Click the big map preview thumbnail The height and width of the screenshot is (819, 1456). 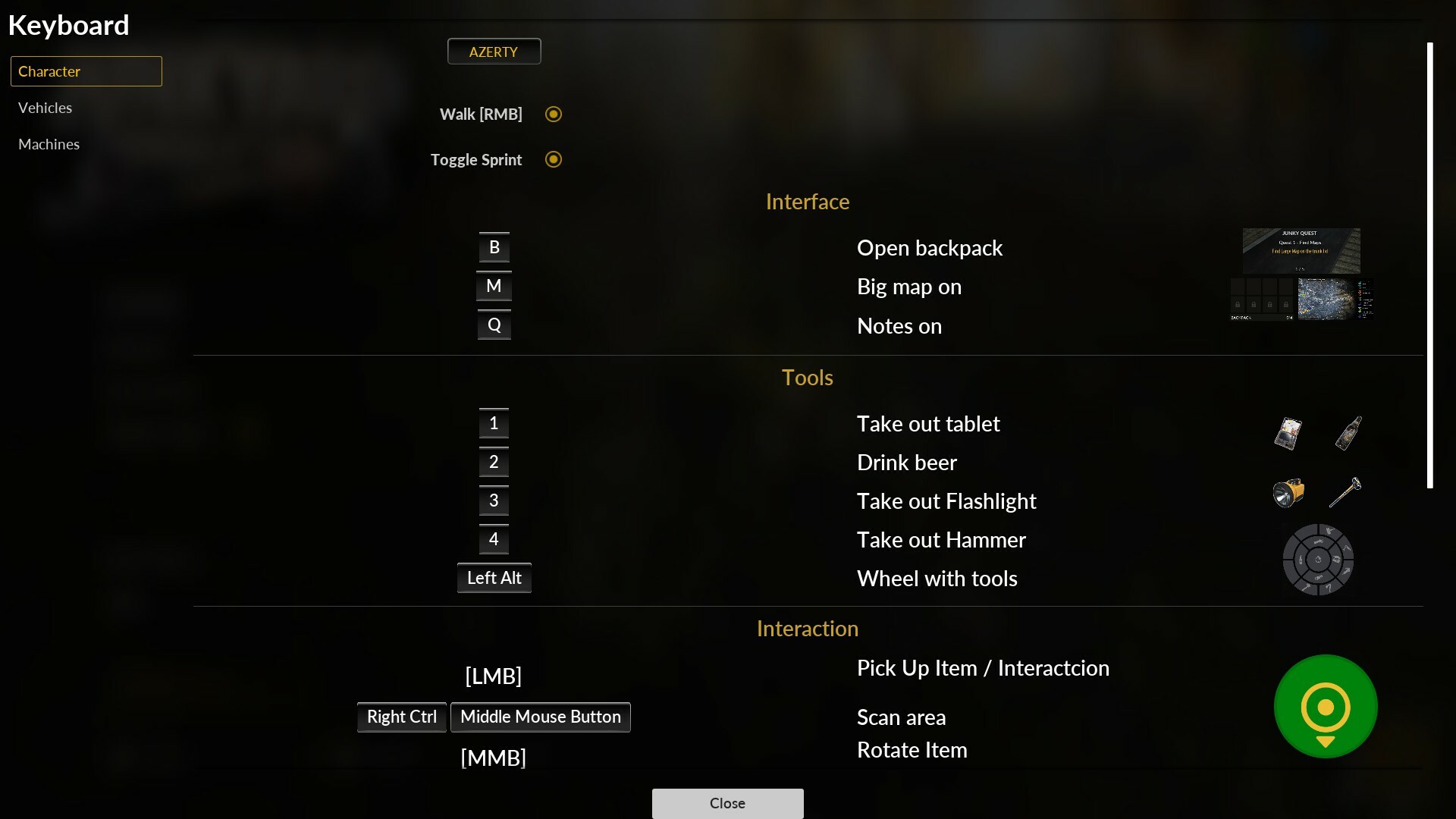(x=1326, y=299)
